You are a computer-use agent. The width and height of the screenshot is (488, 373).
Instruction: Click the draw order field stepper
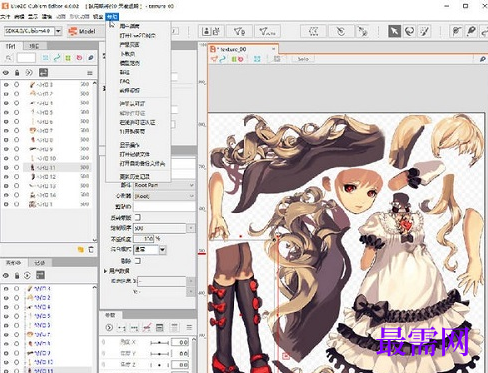pos(191,228)
